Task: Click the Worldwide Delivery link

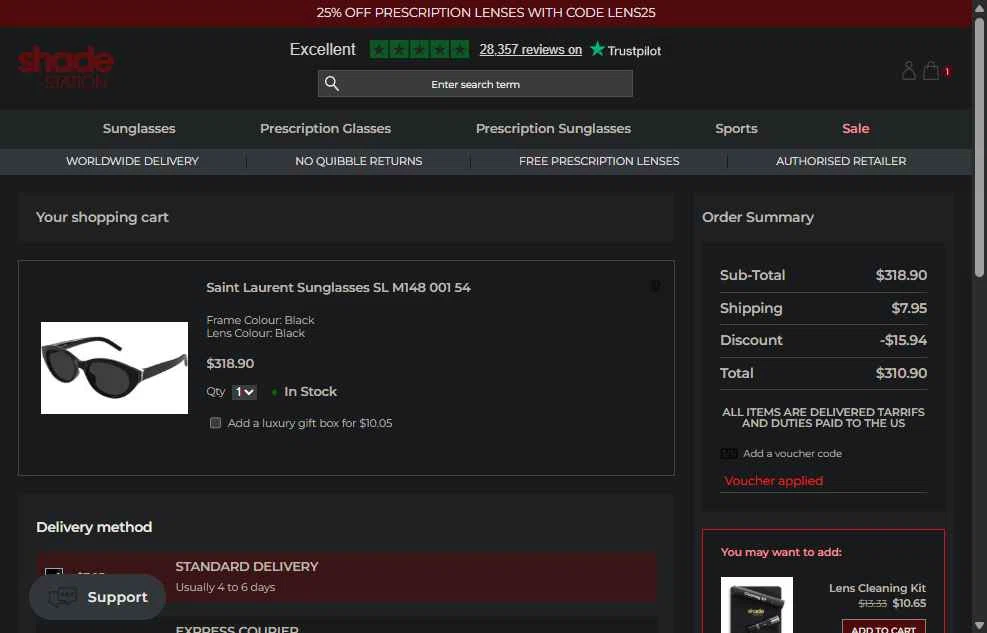Action: (132, 161)
